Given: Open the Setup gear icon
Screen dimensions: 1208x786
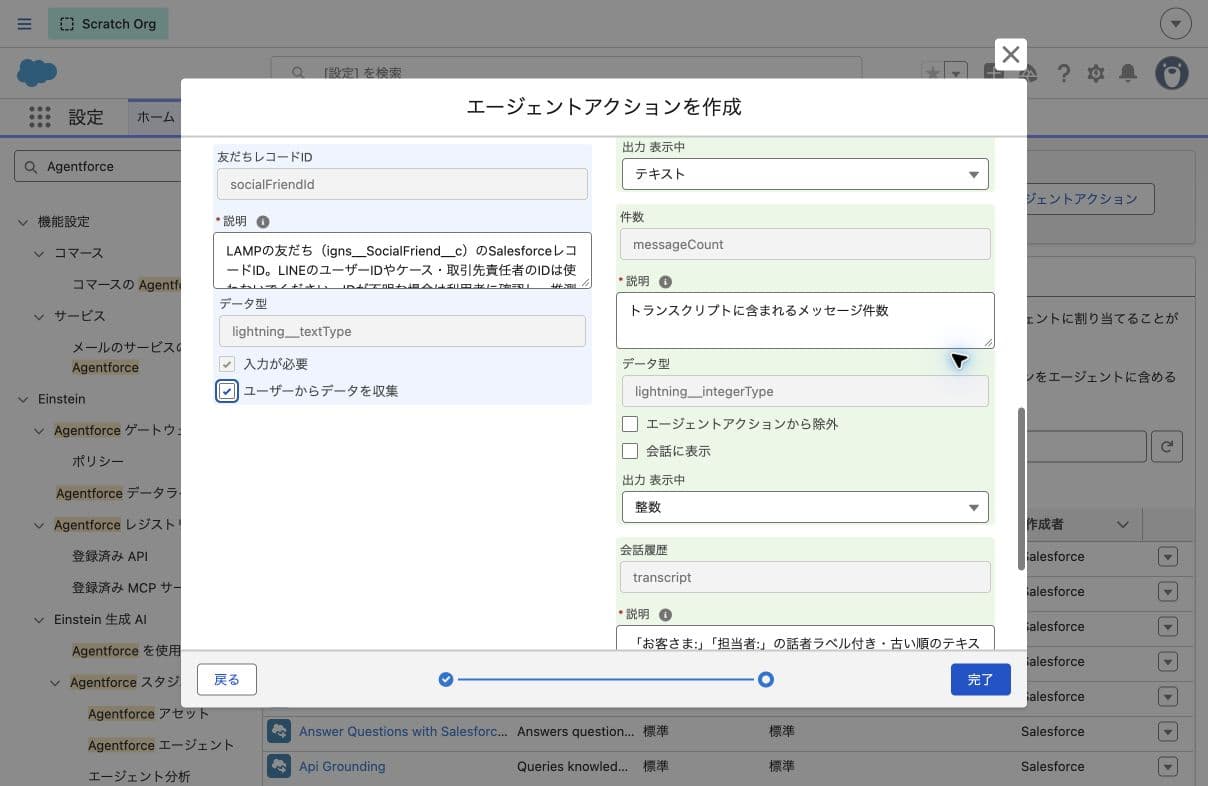Looking at the screenshot, I should pyautogui.click(x=1096, y=73).
